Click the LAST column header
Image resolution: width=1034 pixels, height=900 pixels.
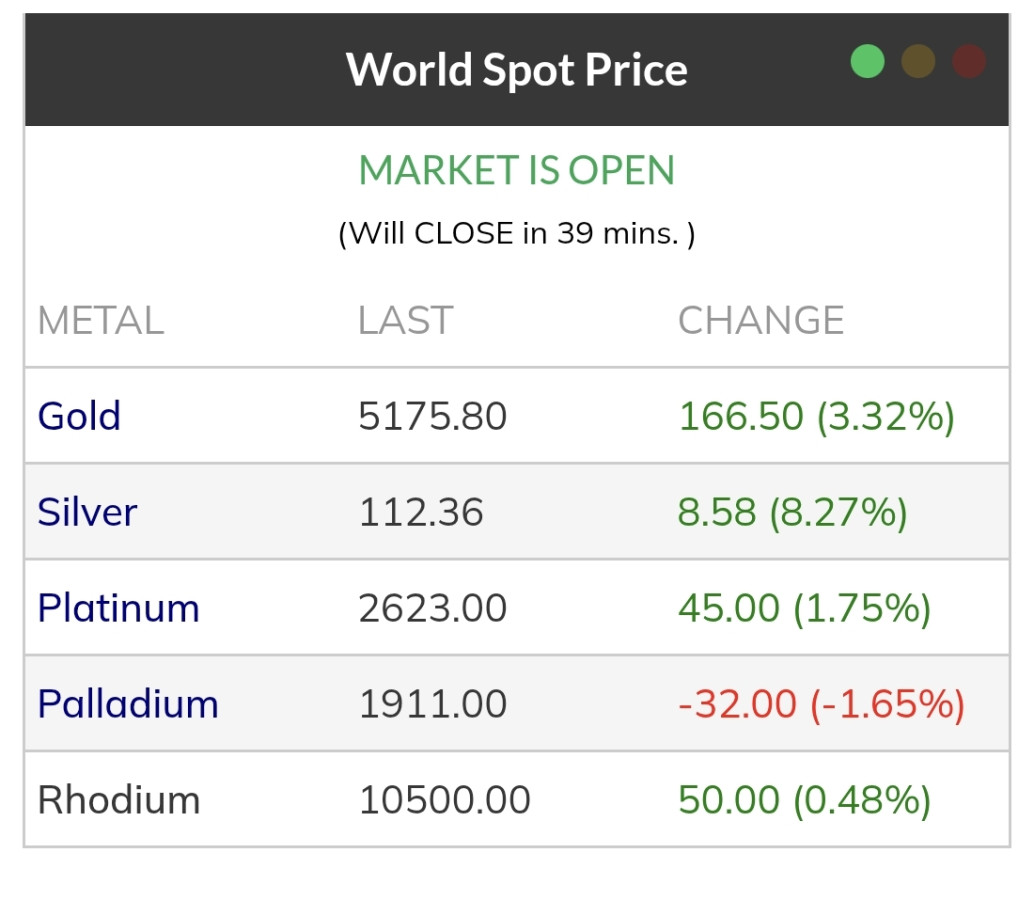(x=405, y=321)
